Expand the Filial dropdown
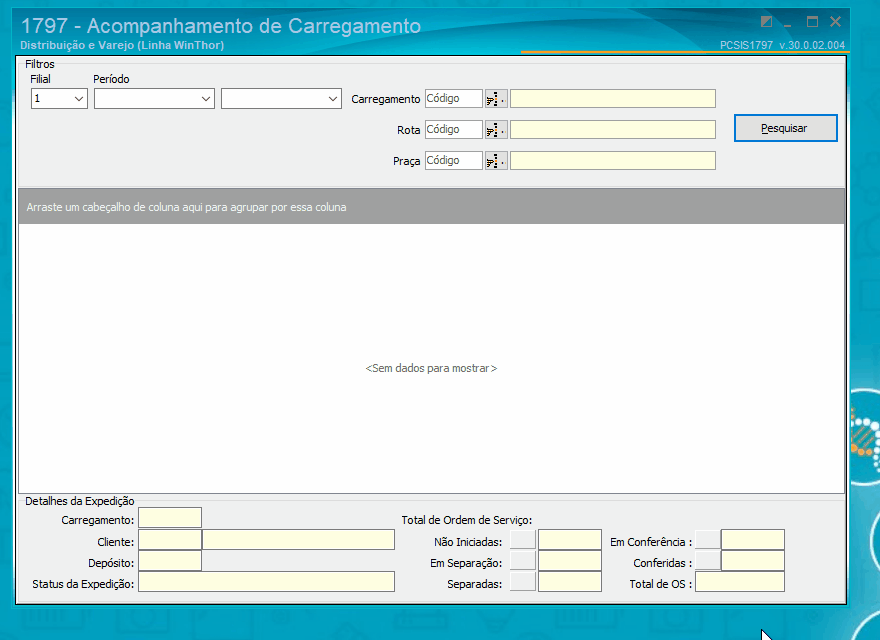The height and width of the screenshot is (640, 880). pyautogui.click(x=79, y=99)
